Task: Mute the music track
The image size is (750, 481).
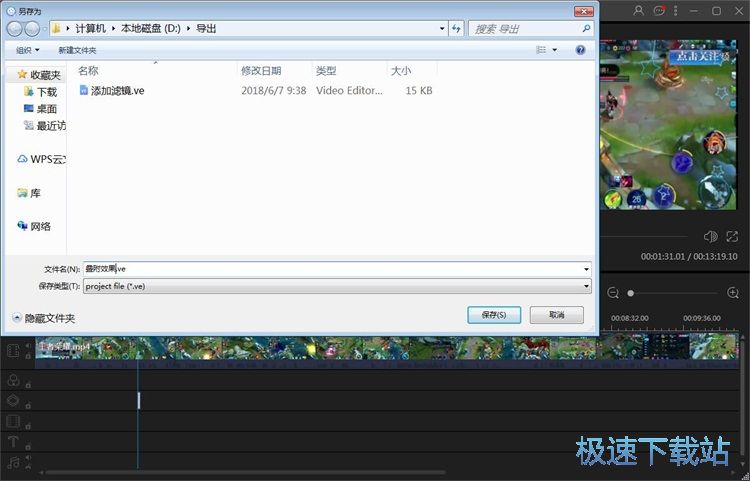Action: click(x=28, y=458)
